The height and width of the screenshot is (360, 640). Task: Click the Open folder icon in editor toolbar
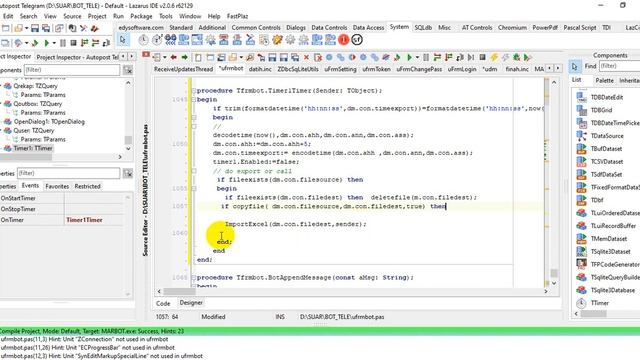pos(233,57)
